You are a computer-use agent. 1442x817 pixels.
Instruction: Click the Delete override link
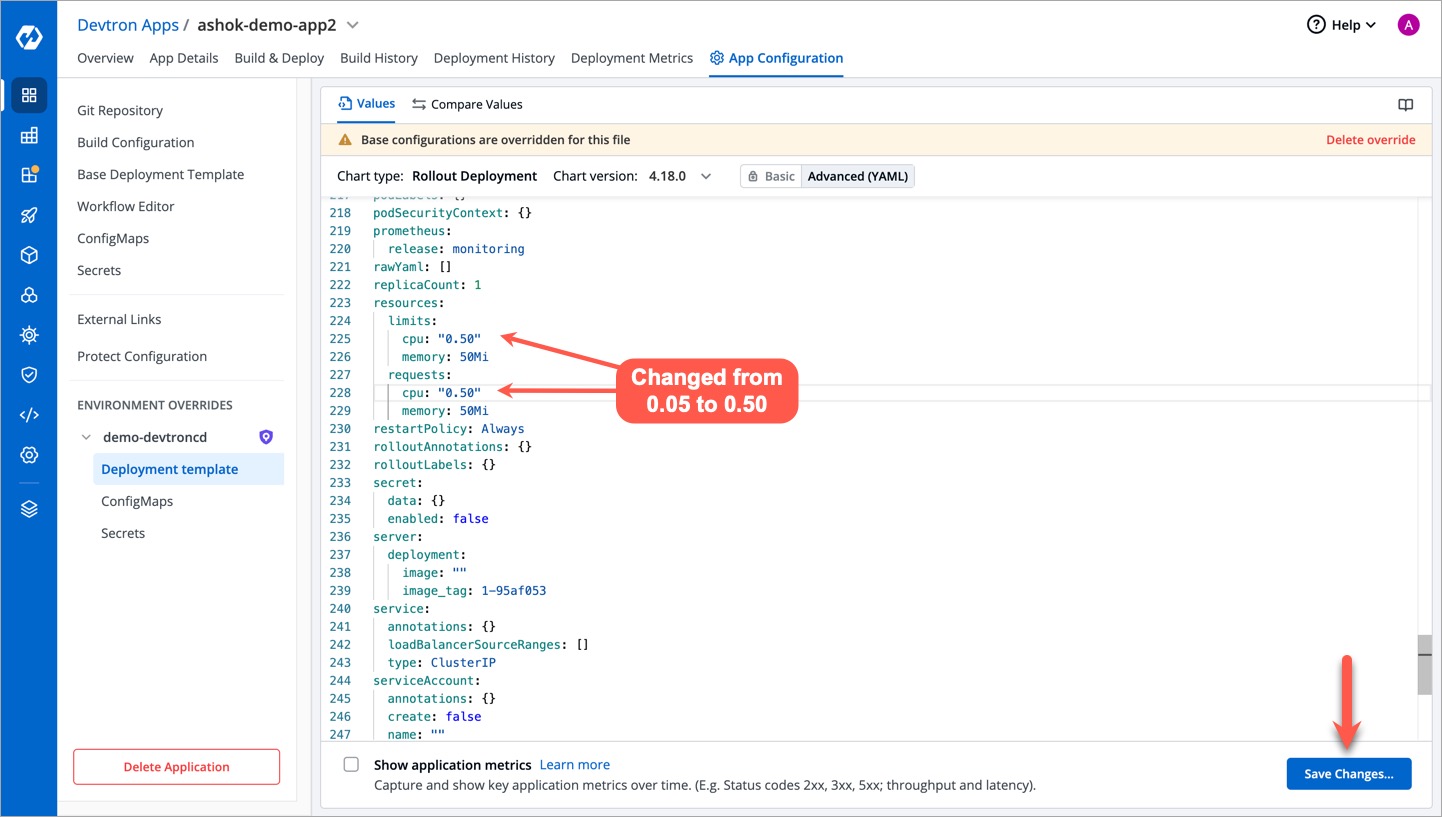pos(1370,140)
